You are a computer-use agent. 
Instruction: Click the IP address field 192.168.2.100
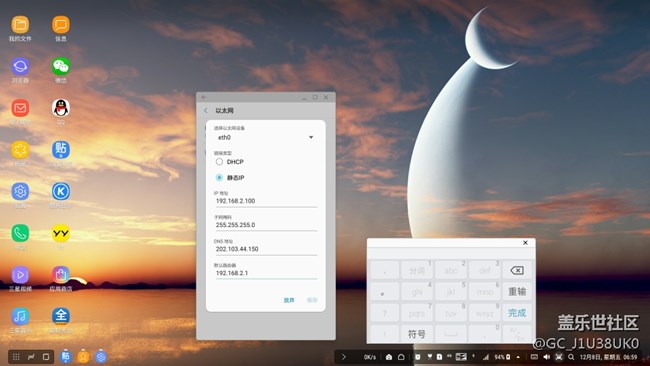266,201
